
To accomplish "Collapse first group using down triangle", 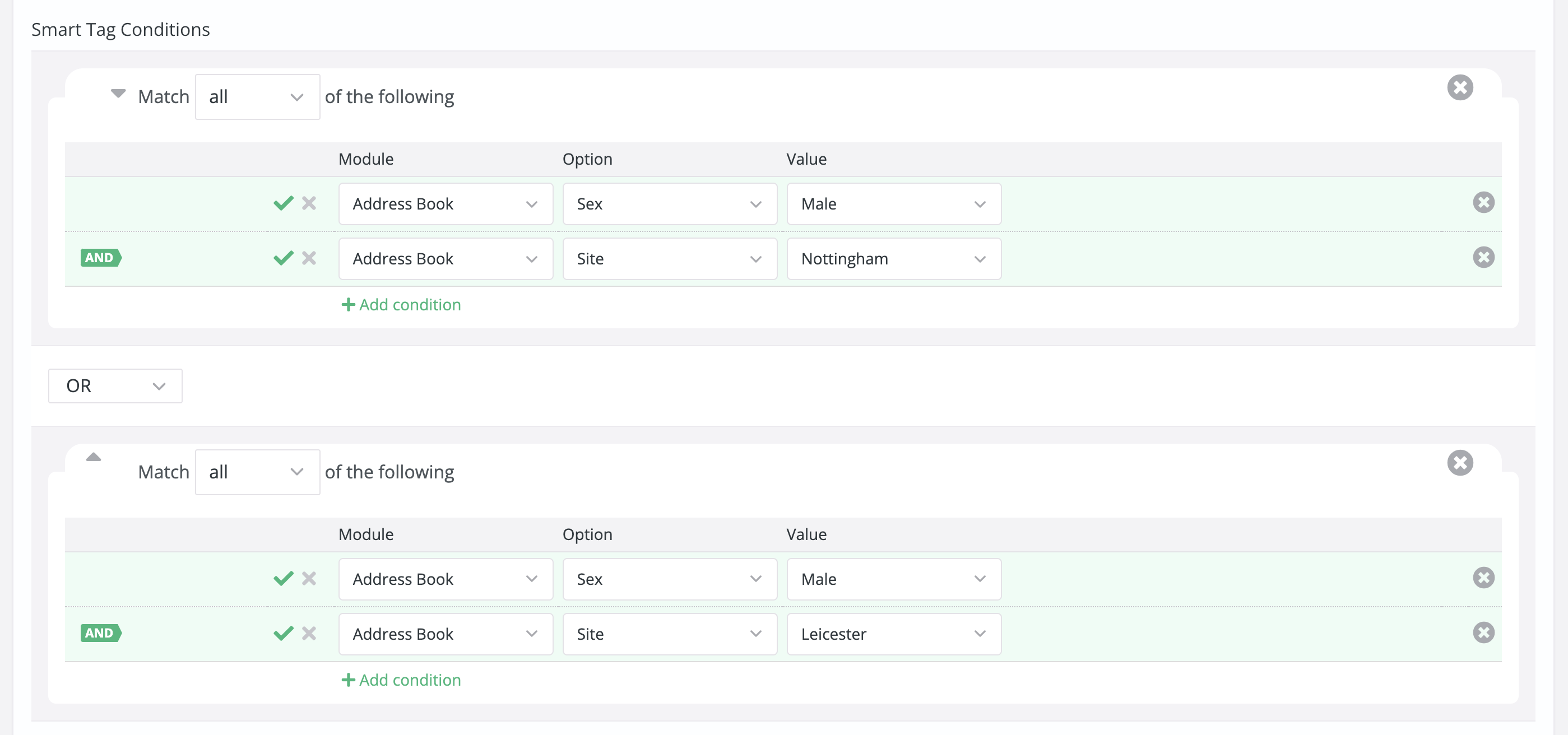I will 118,93.
